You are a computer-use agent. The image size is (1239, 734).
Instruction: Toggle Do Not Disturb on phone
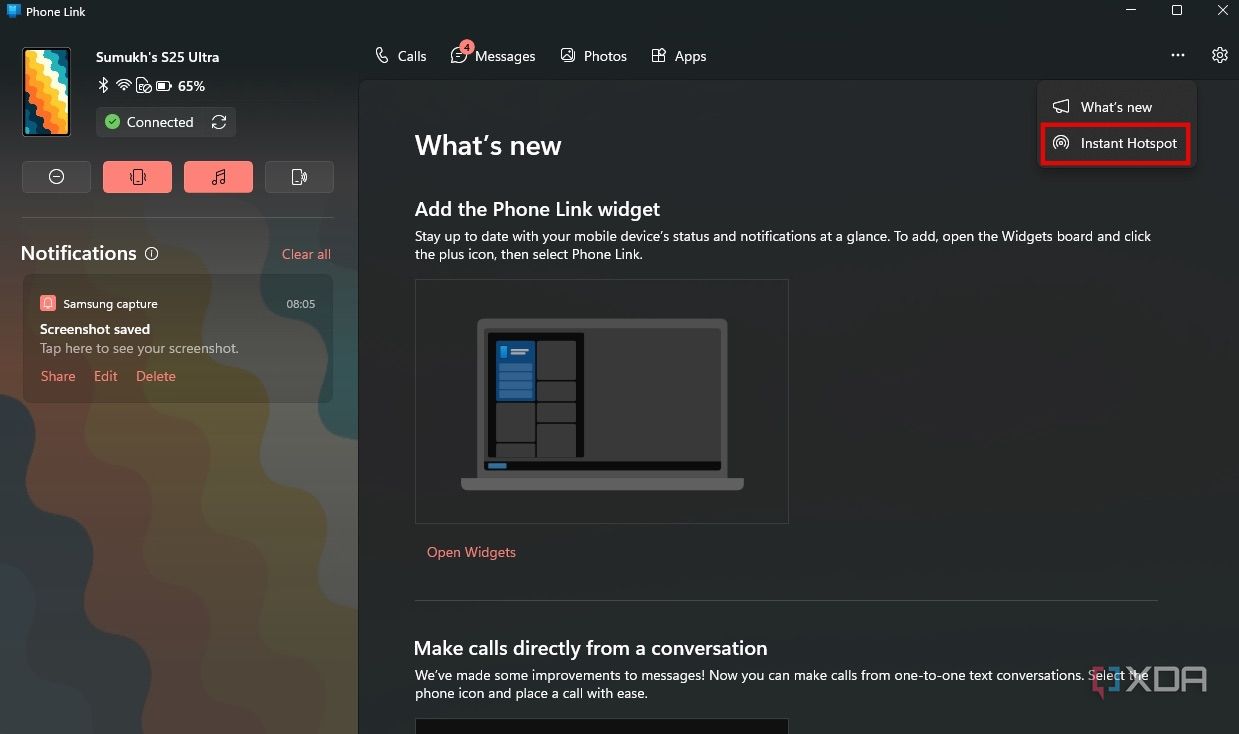tap(56, 177)
